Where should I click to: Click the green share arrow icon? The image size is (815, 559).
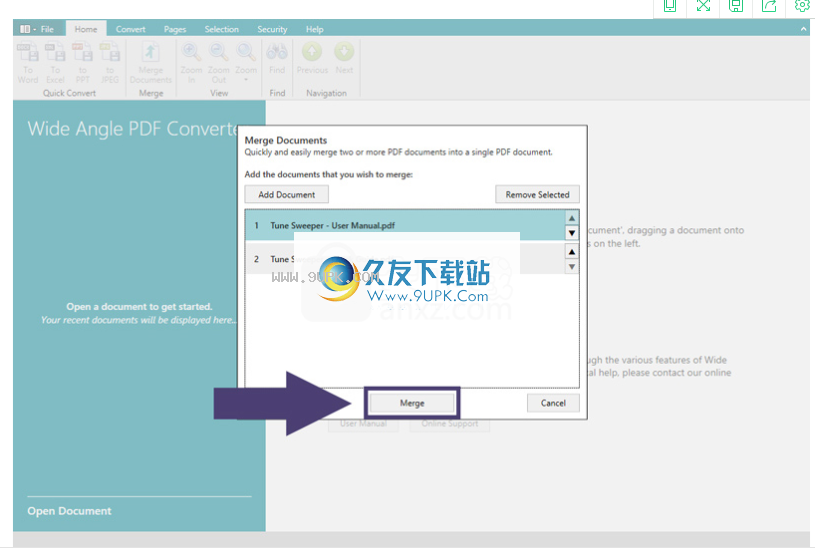(769, 6)
